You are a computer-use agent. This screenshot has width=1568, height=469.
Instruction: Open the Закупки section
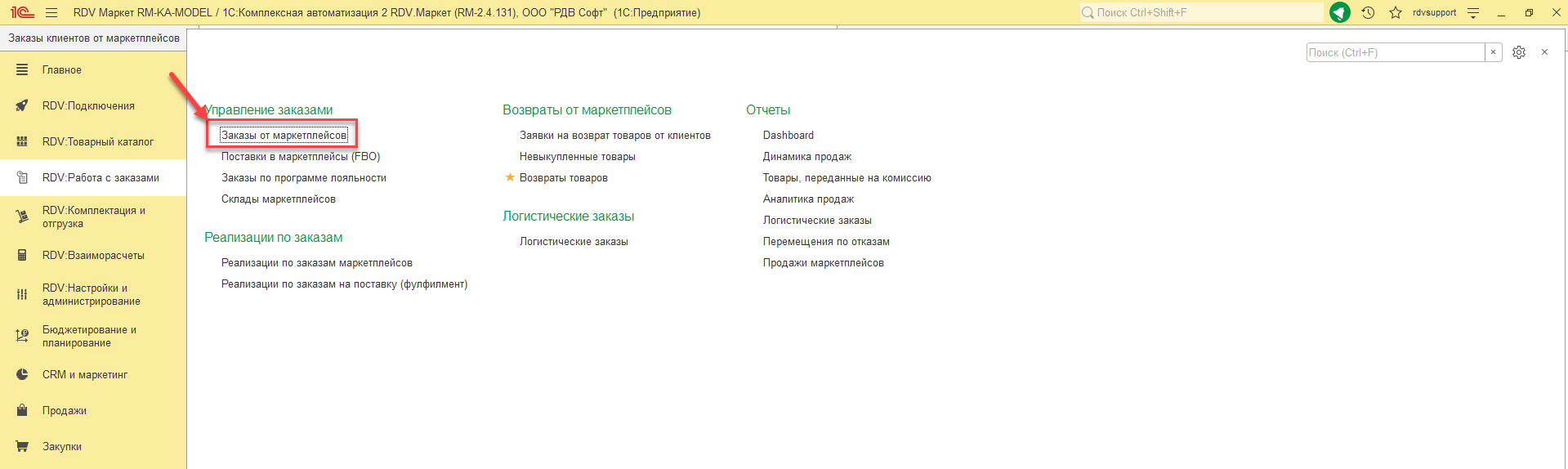[93, 447]
